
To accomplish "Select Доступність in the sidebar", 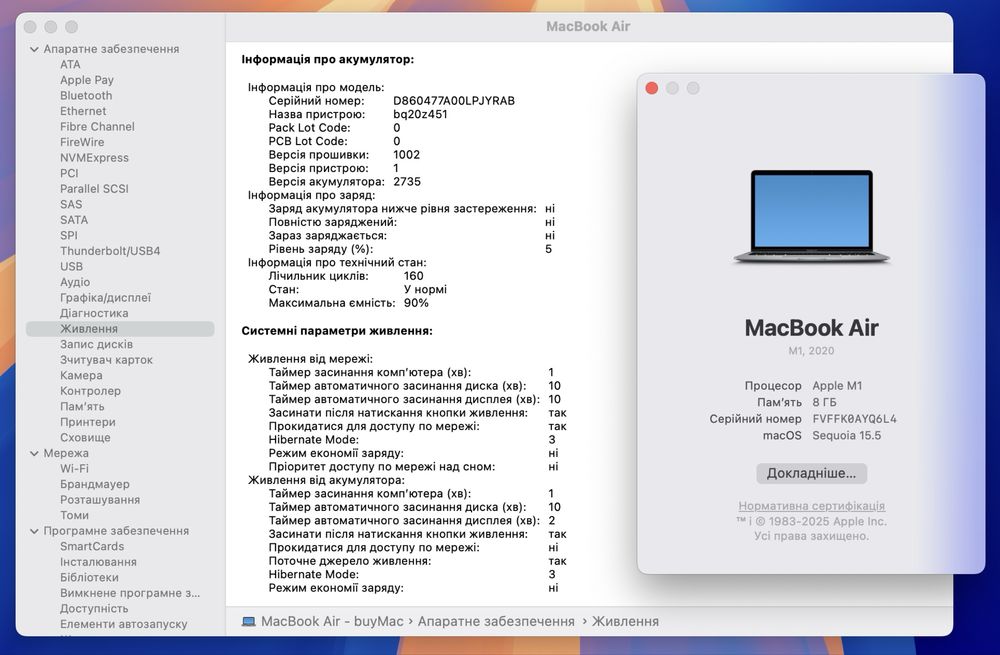I will tap(94, 608).
